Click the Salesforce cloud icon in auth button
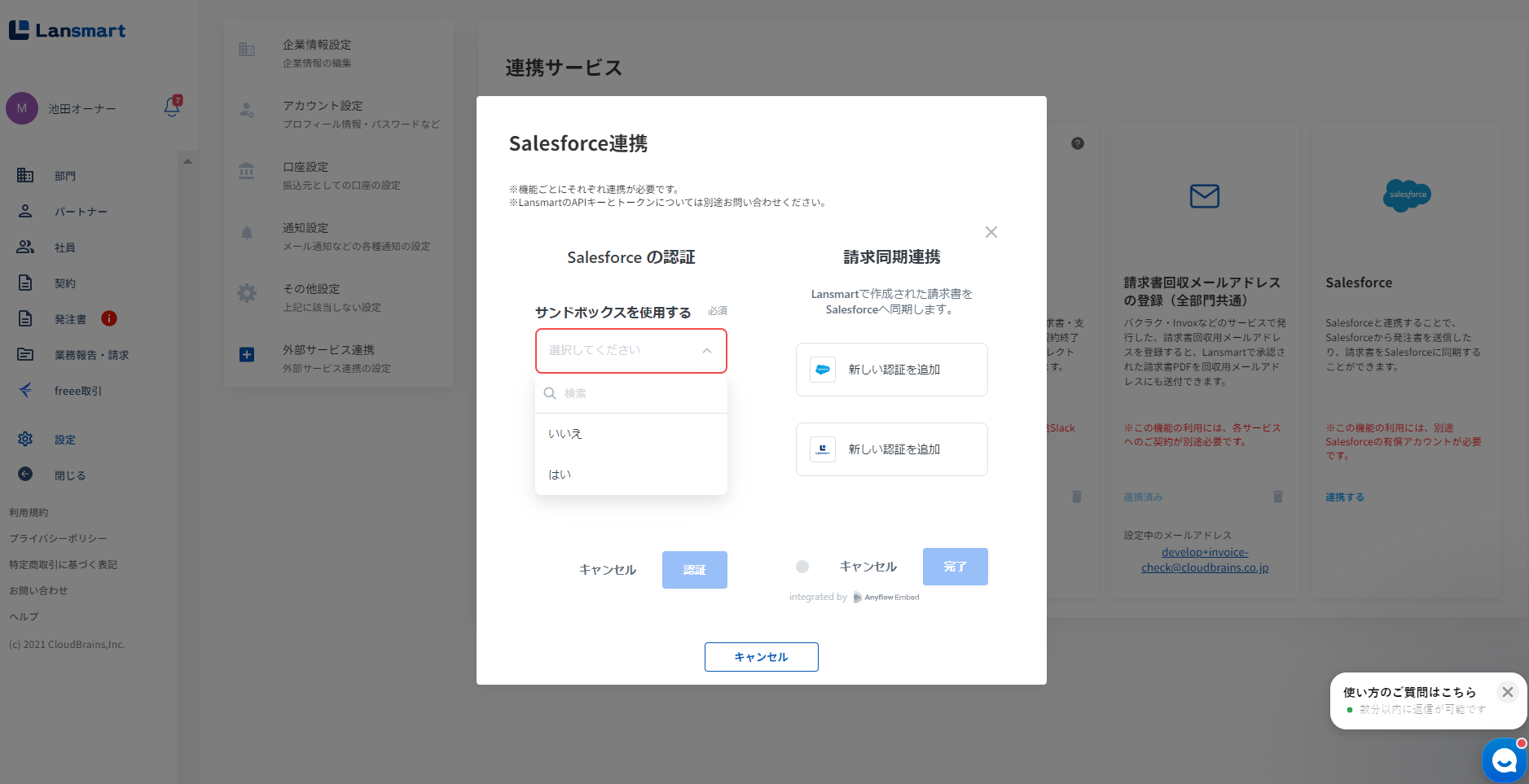The width and height of the screenshot is (1529, 784). click(823, 370)
